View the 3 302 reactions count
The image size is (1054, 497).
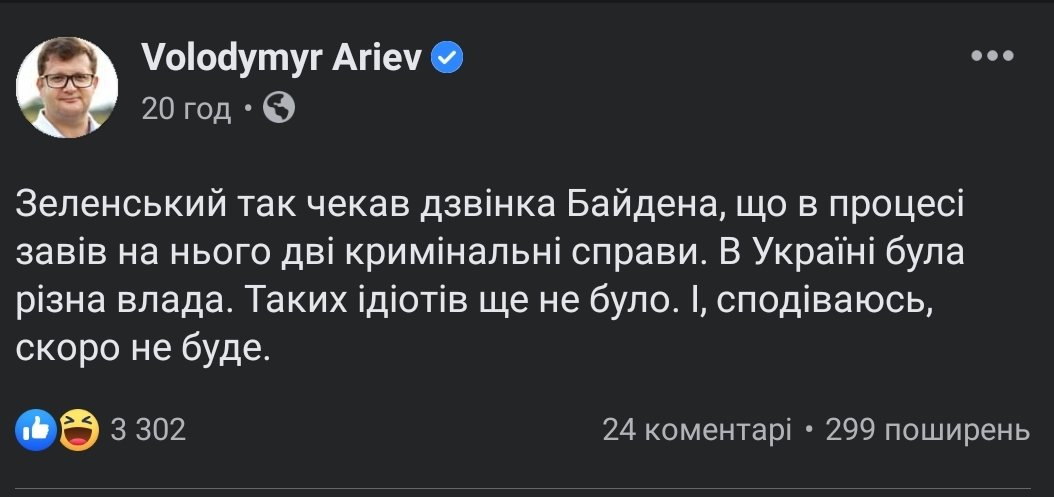click(147, 430)
